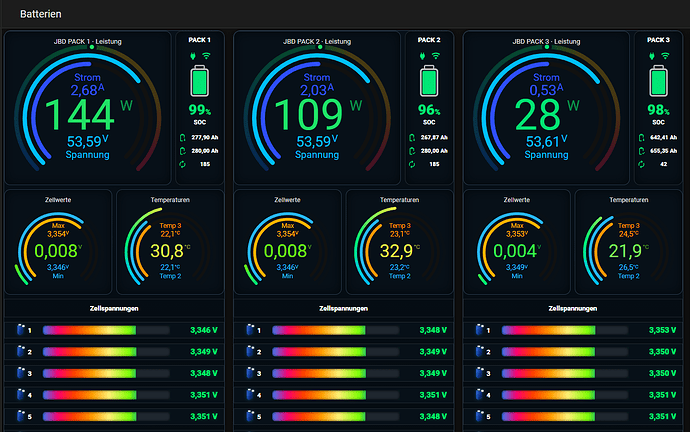Viewport: 690px width, 432px height.
Task: Click Pack 3 Zellspannungen header
Action: 573,308
